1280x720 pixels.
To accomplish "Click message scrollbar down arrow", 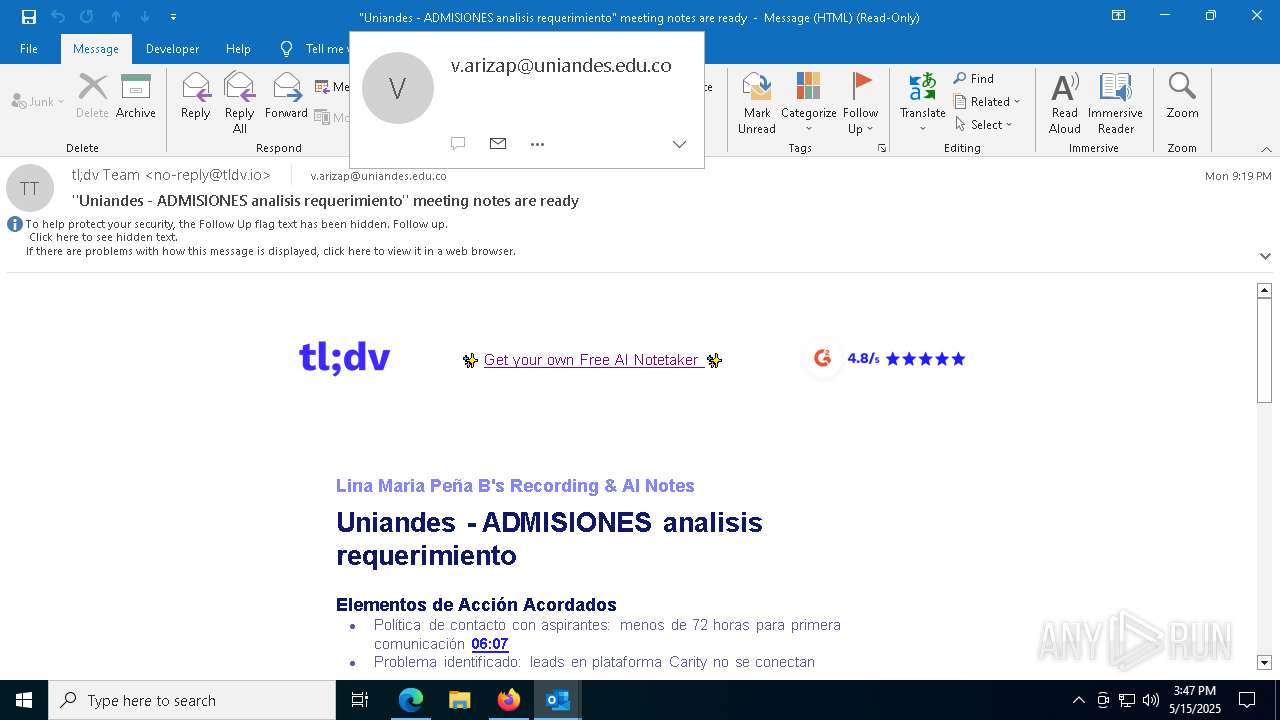I will pyautogui.click(x=1264, y=662).
